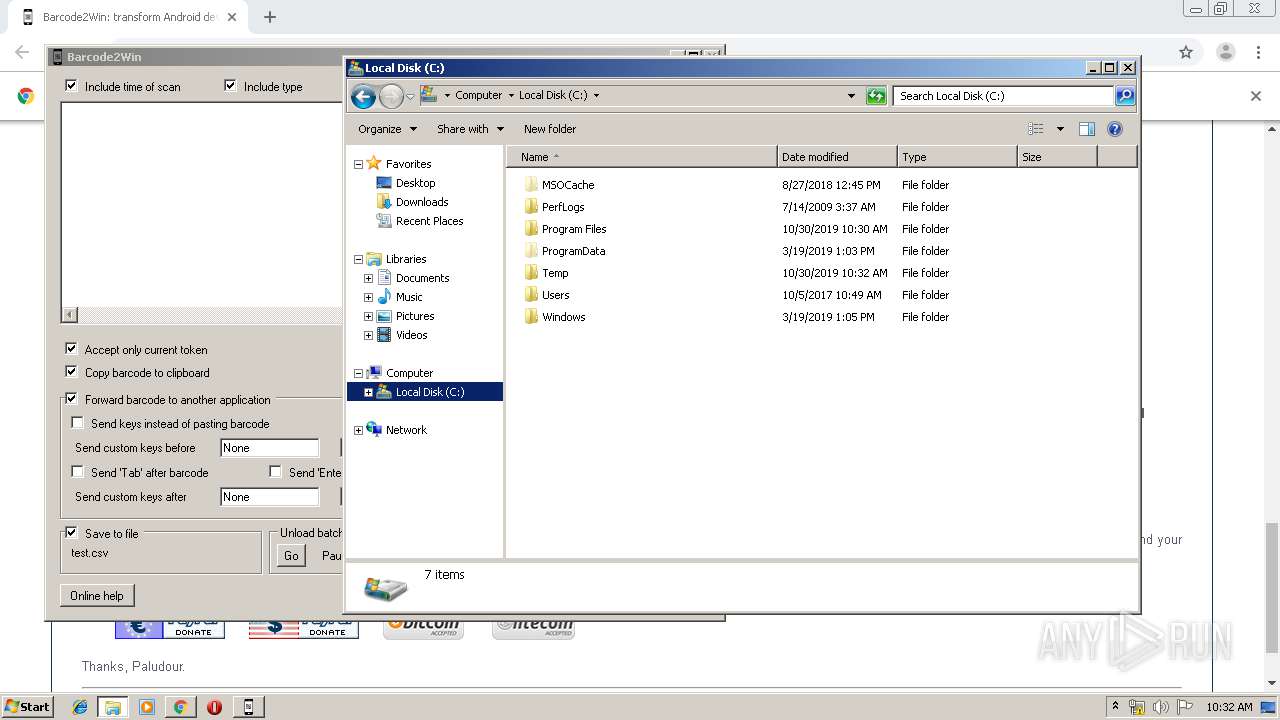Viewport: 1280px width, 720px height.
Task: Sort by Type column header
Action: coord(957,157)
